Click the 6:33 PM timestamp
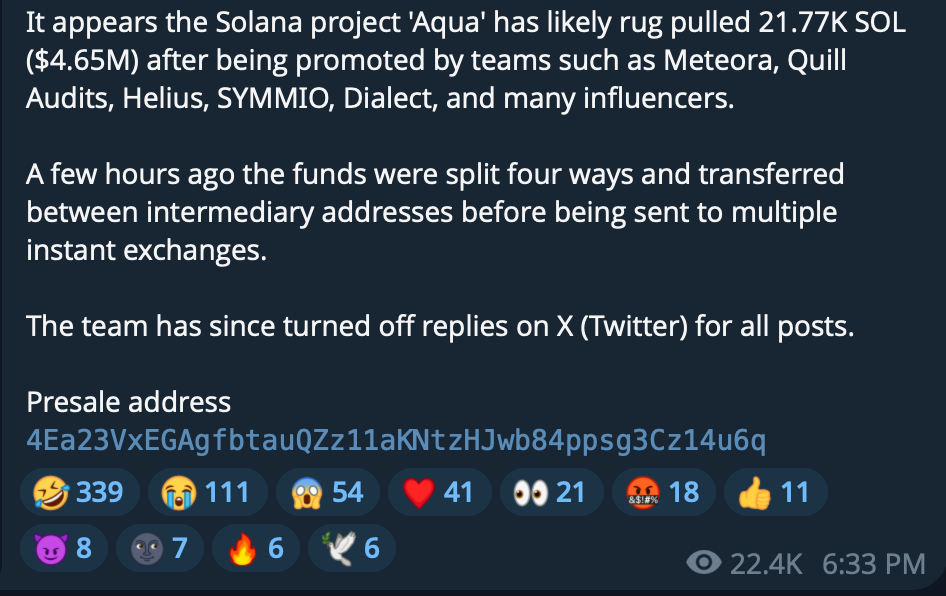 point(874,565)
